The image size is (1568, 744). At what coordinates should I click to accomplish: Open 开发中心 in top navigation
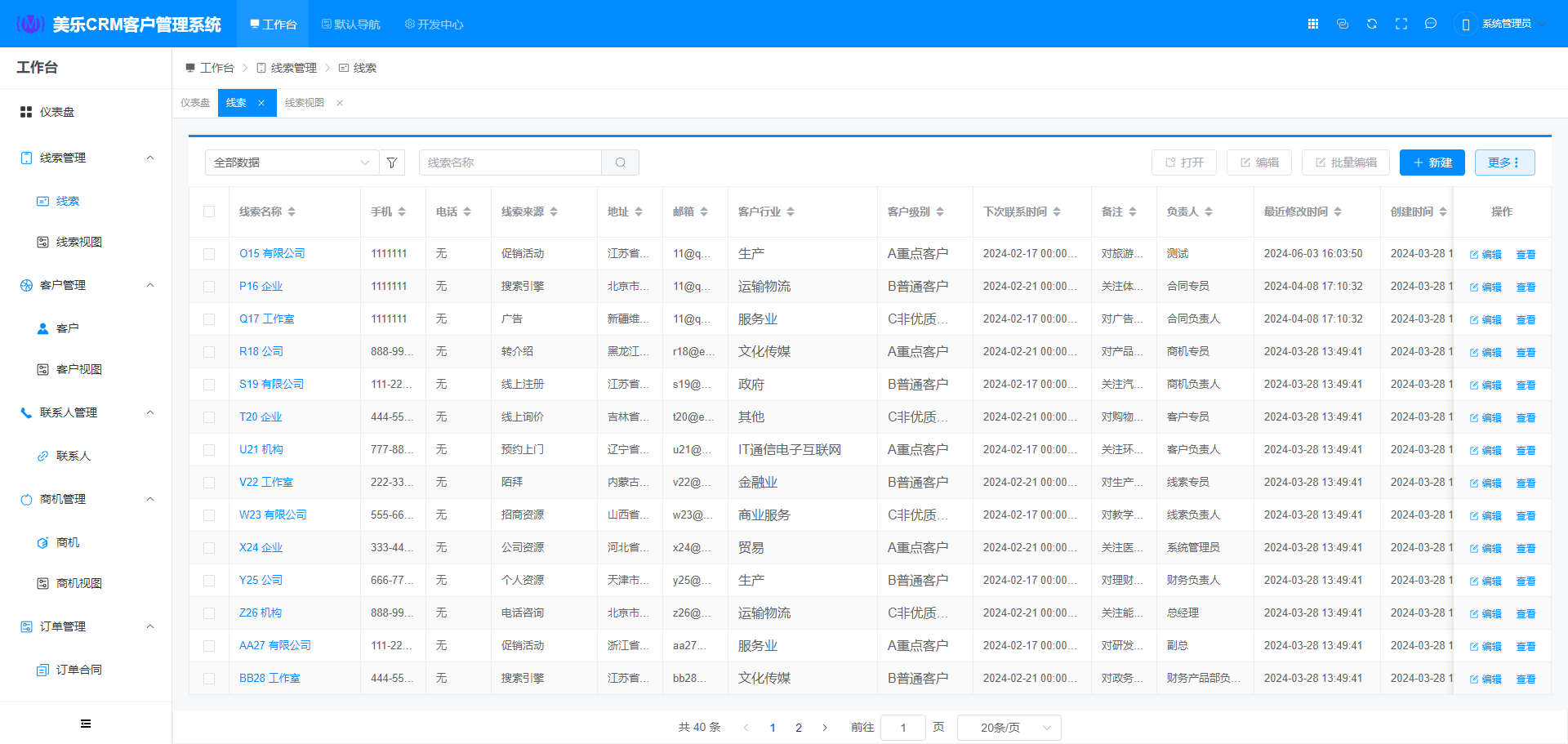point(434,25)
